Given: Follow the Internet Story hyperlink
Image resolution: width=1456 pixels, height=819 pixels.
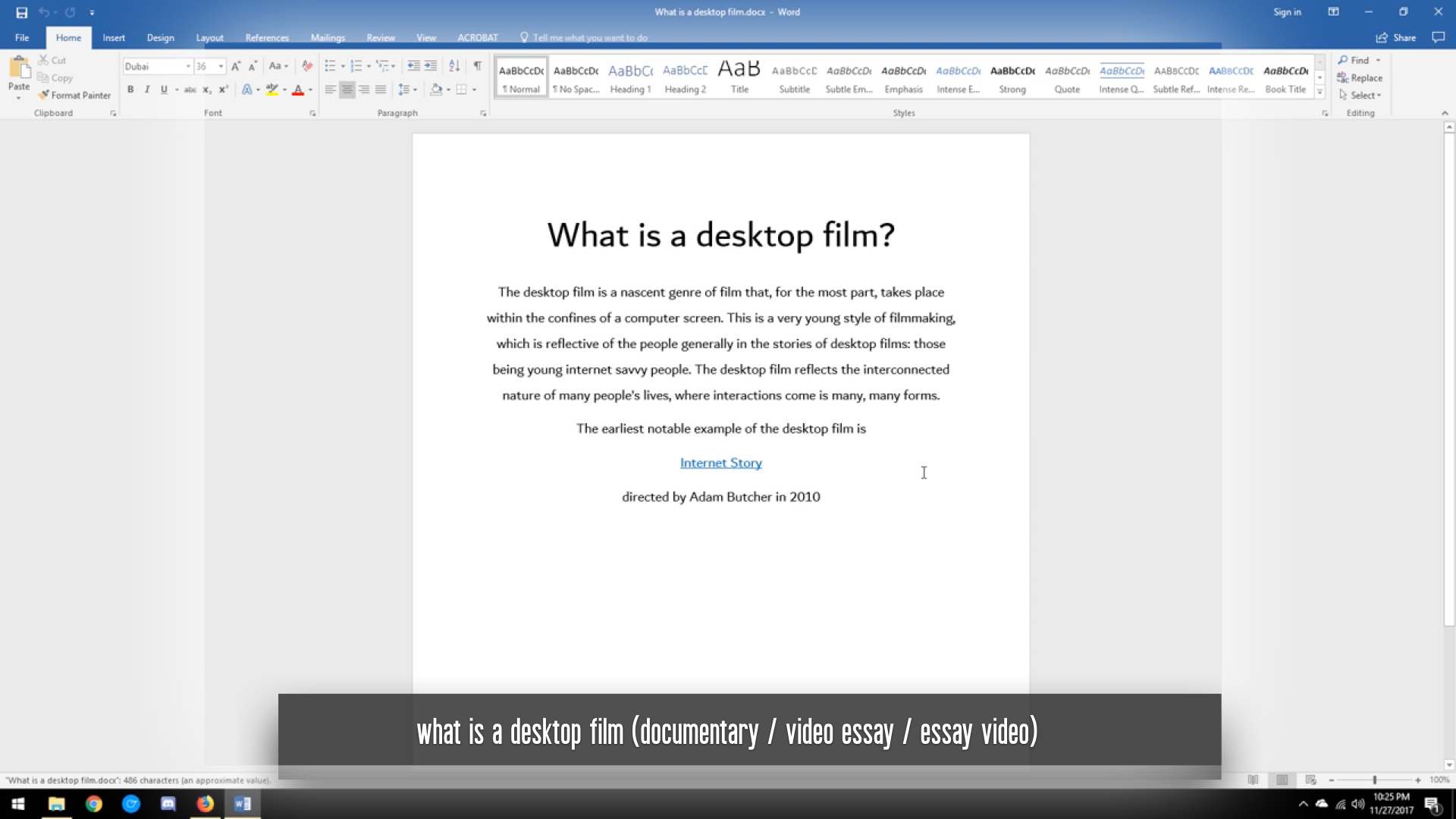Looking at the screenshot, I should (720, 463).
